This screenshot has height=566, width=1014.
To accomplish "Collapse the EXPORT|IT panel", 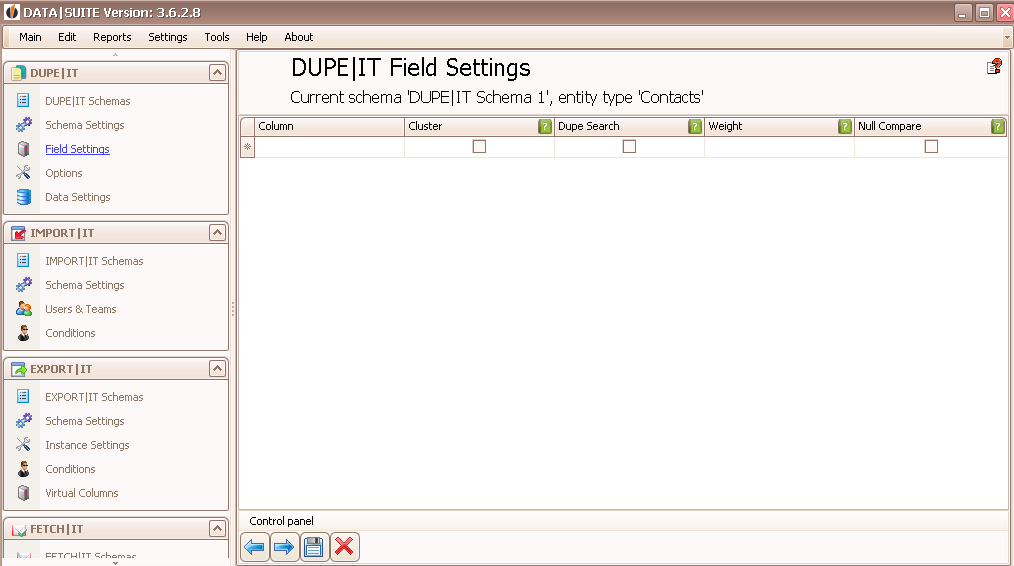I will (x=217, y=369).
